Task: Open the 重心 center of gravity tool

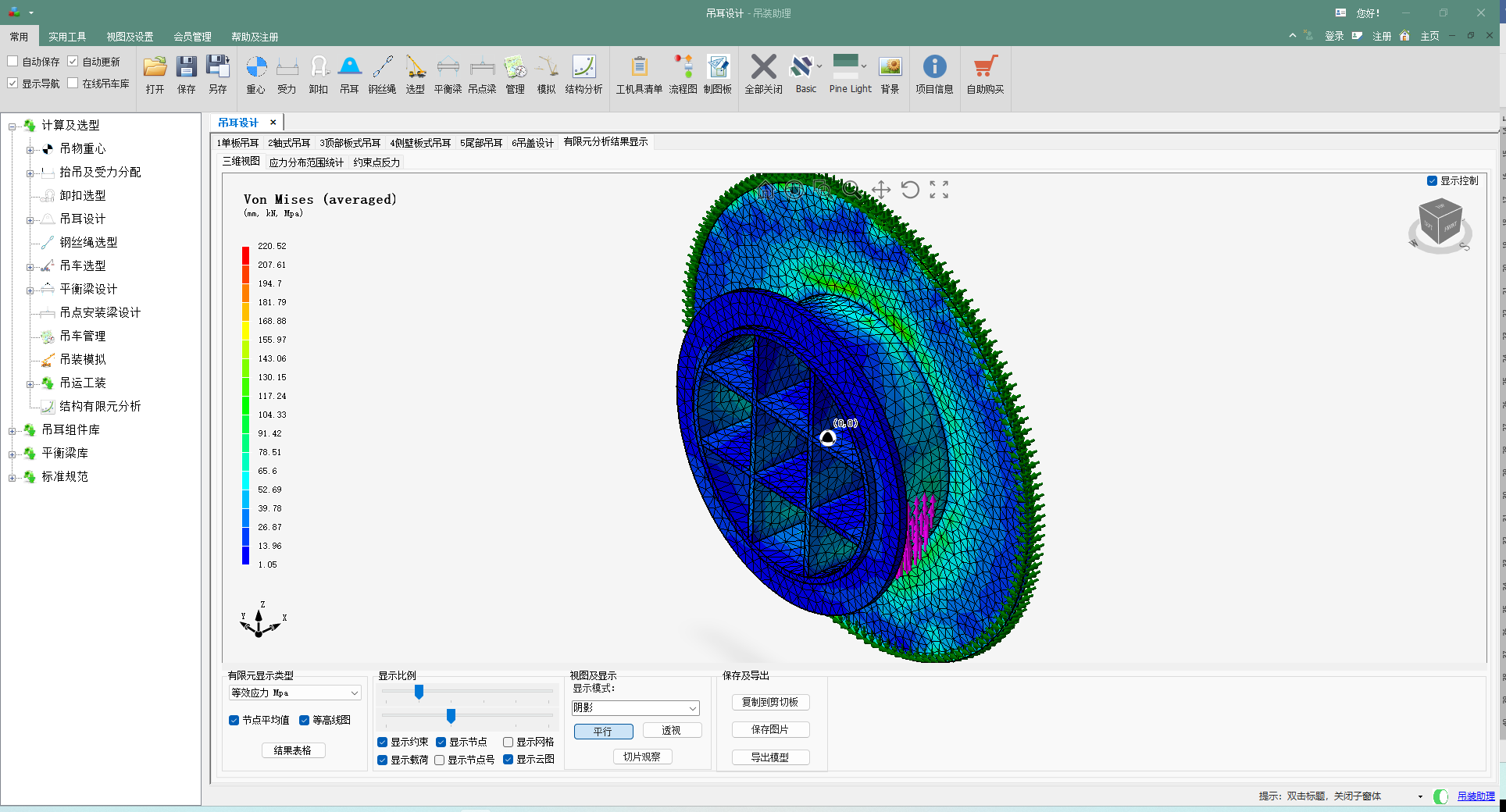Action: (x=256, y=75)
